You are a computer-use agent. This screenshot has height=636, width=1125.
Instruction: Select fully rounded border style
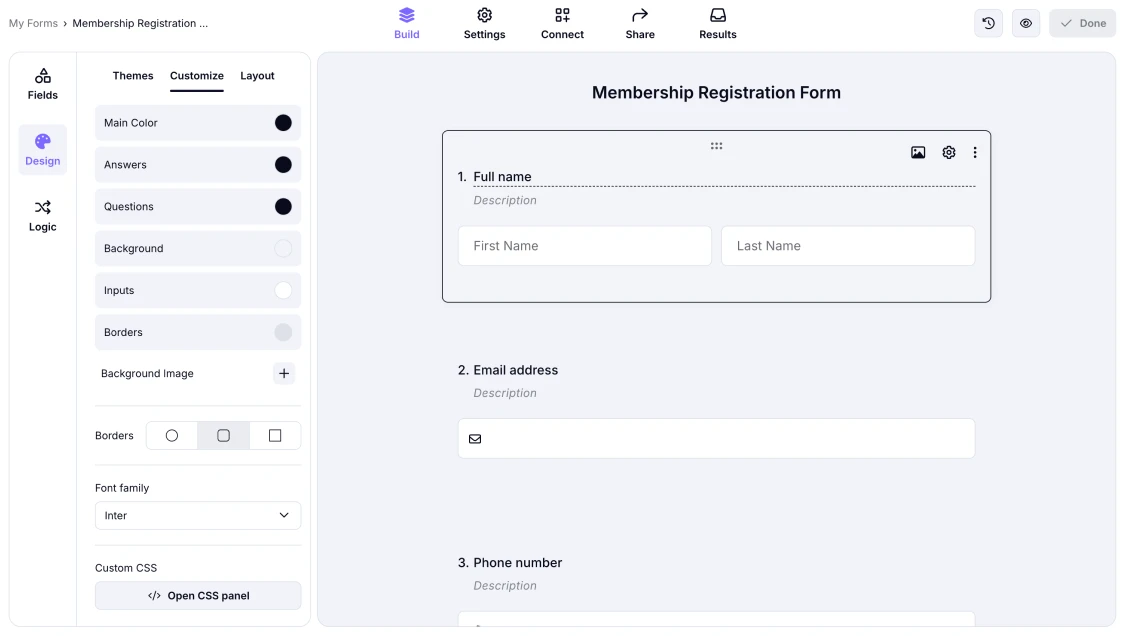[172, 436]
